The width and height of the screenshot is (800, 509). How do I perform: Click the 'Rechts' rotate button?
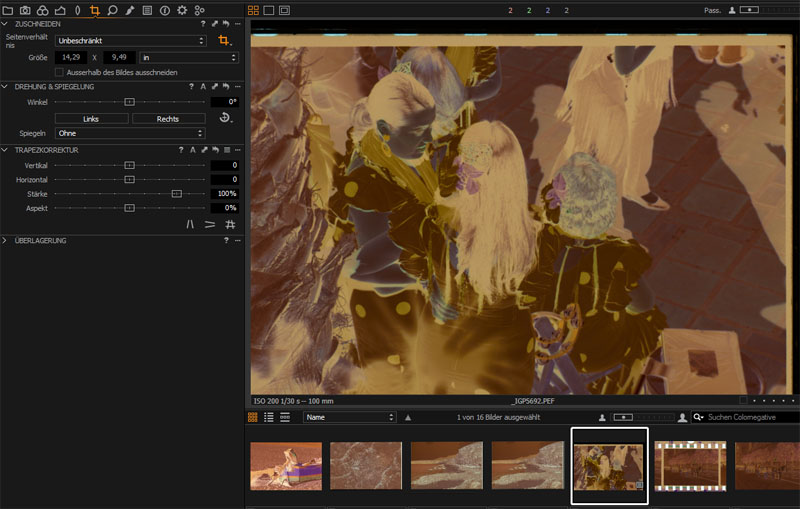click(168, 118)
